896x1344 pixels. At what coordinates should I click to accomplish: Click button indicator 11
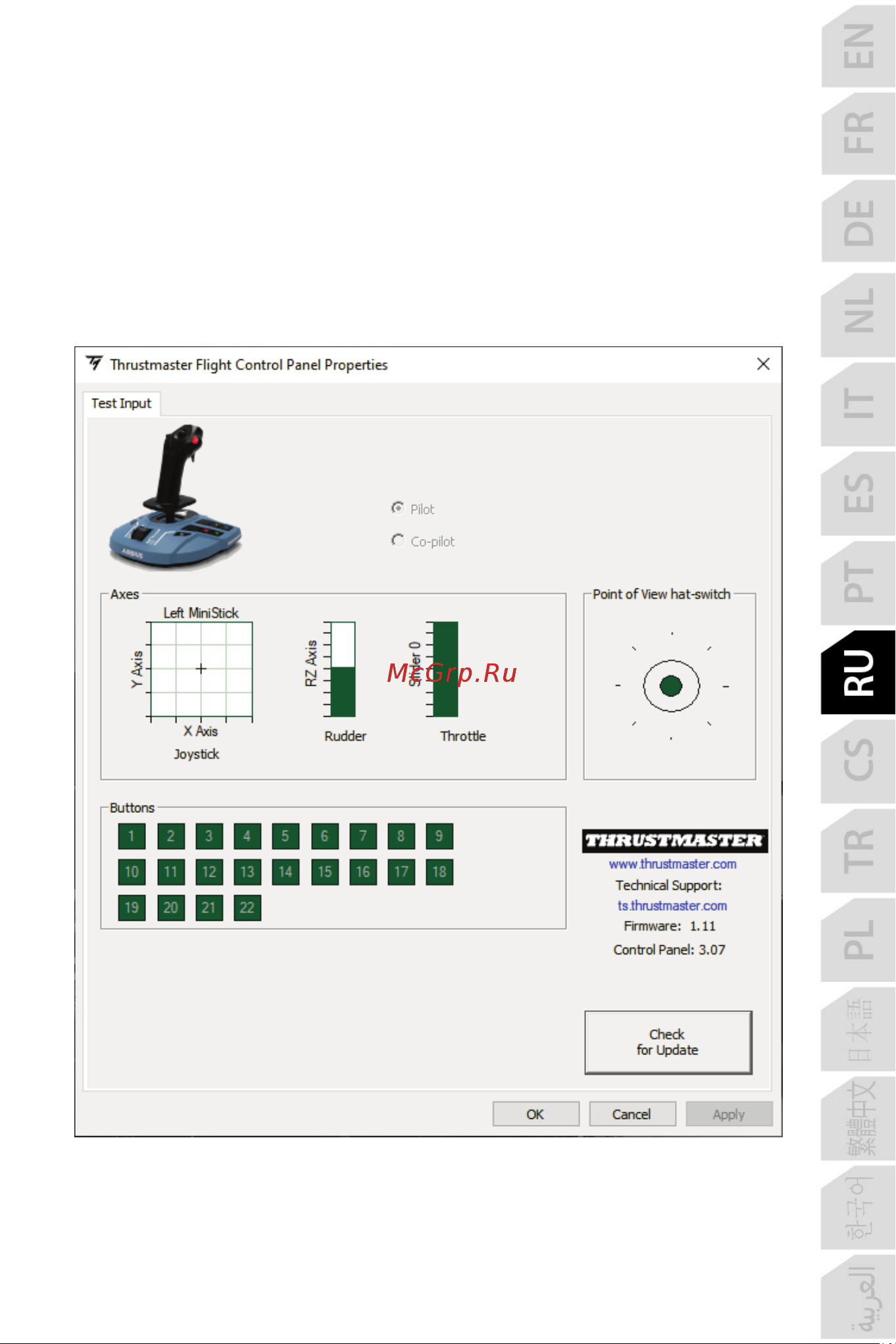coord(170,872)
